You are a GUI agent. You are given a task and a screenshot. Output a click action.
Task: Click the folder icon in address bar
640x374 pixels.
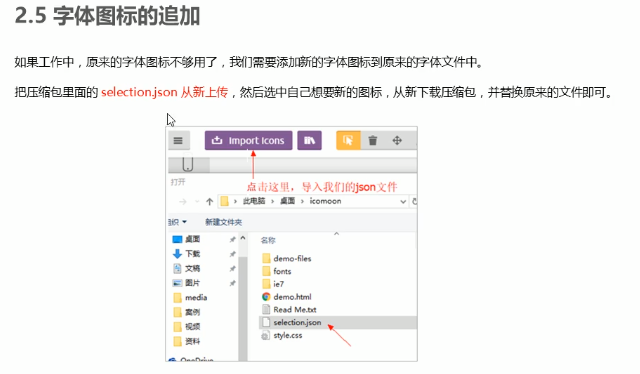[x=224, y=201]
